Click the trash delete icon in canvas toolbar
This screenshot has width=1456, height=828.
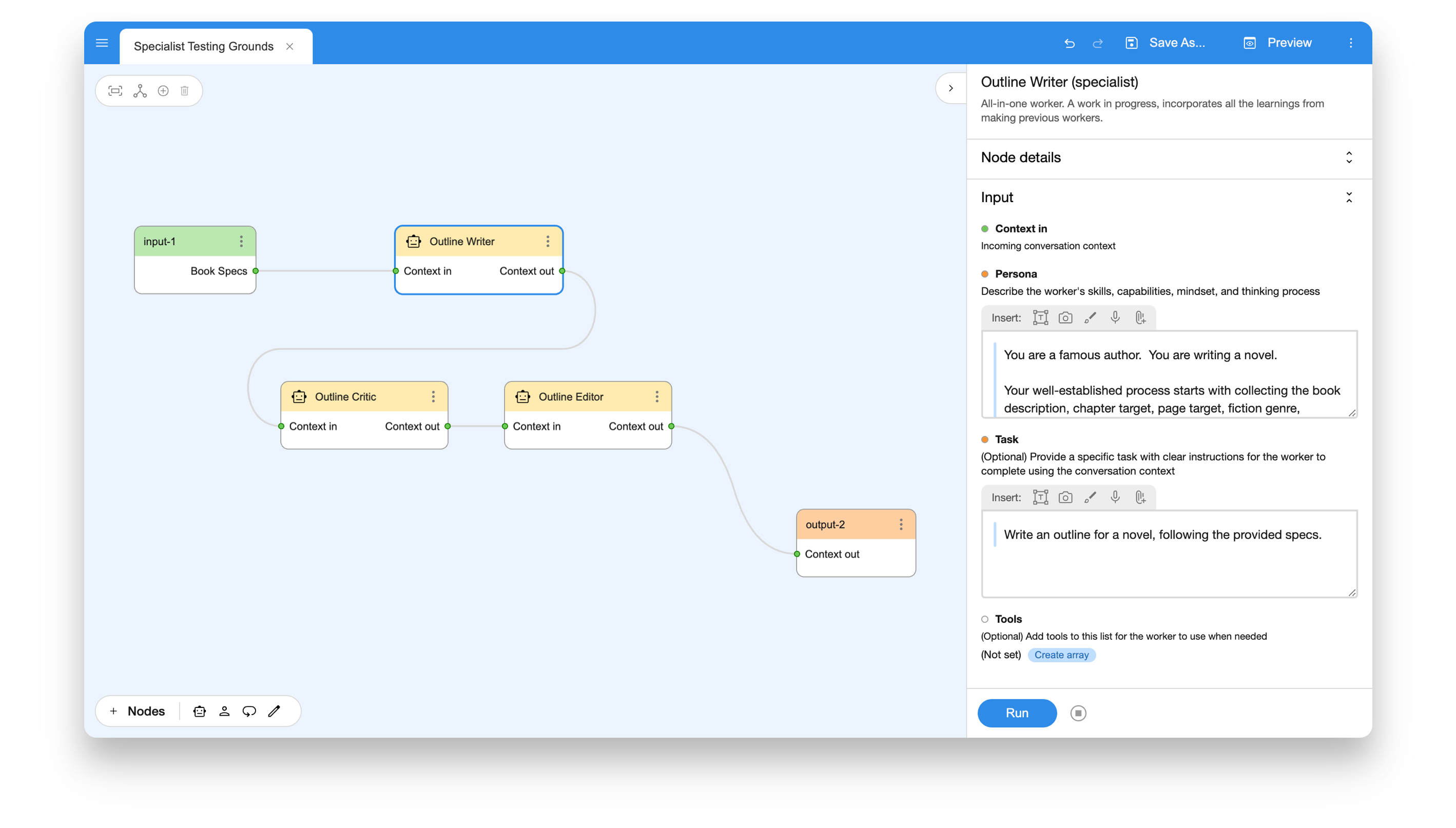click(184, 91)
